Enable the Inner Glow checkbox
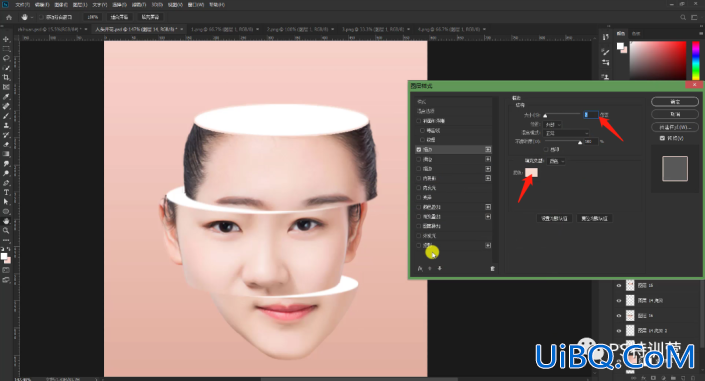 pos(419,188)
